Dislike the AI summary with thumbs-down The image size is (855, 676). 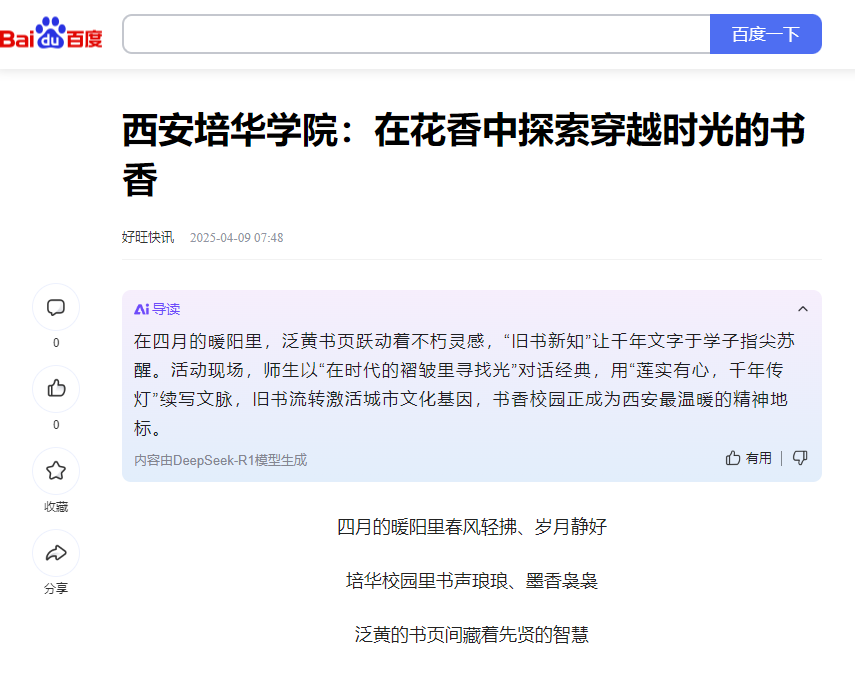click(800, 458)
